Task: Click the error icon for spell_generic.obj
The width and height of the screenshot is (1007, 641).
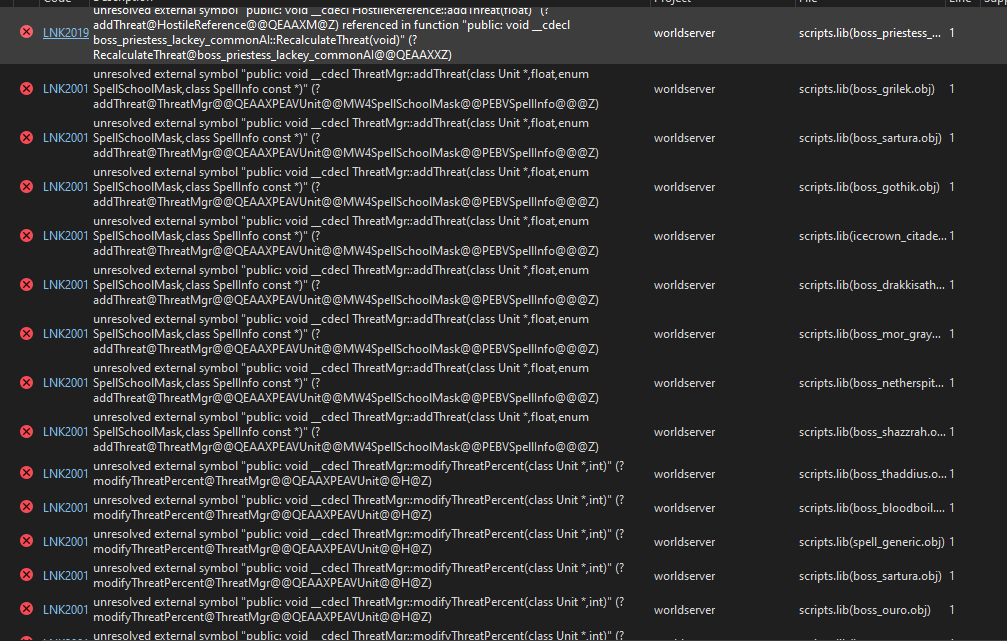Action: click(x=26, y=541)
